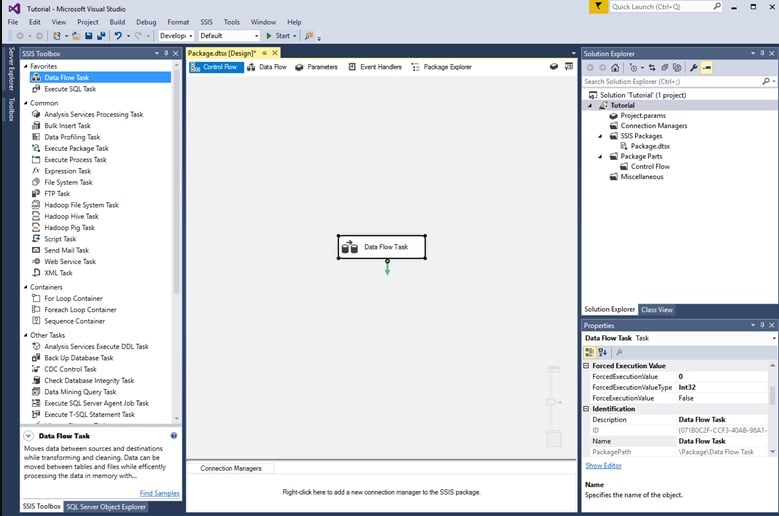Image resolution: width=779 pixels, height=516 pixels.
Task: Switch to Package Explorer tab
Action: tap(442, 67)
